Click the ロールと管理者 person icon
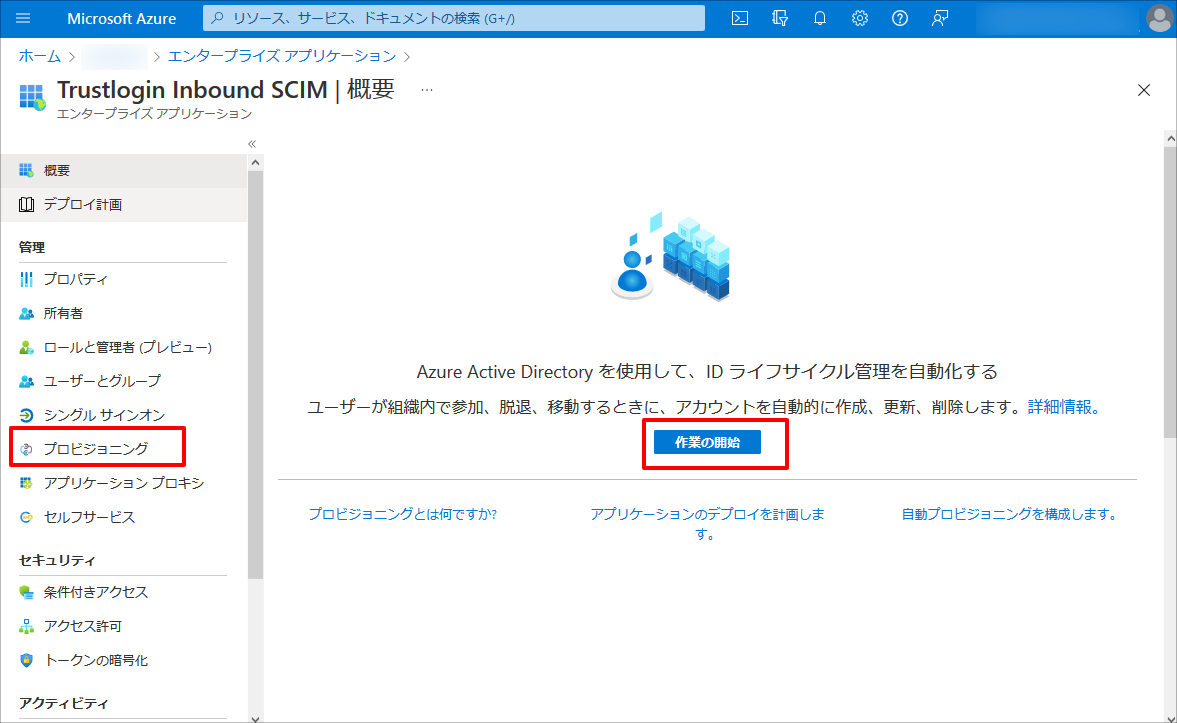1177x723 pixels. click(x=26, y=347)
